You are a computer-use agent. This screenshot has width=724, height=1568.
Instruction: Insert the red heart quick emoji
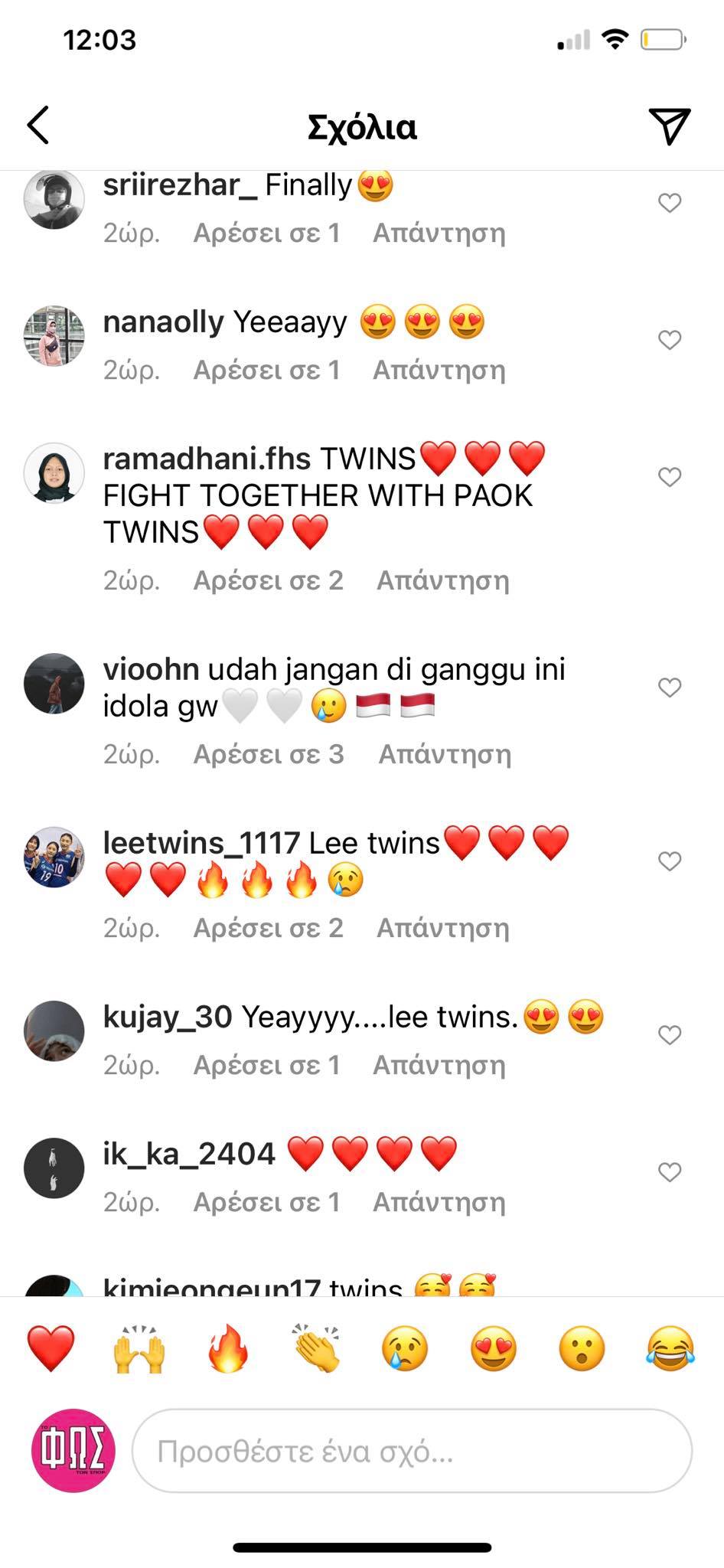pyautogui.click(x=51, y=1348)
